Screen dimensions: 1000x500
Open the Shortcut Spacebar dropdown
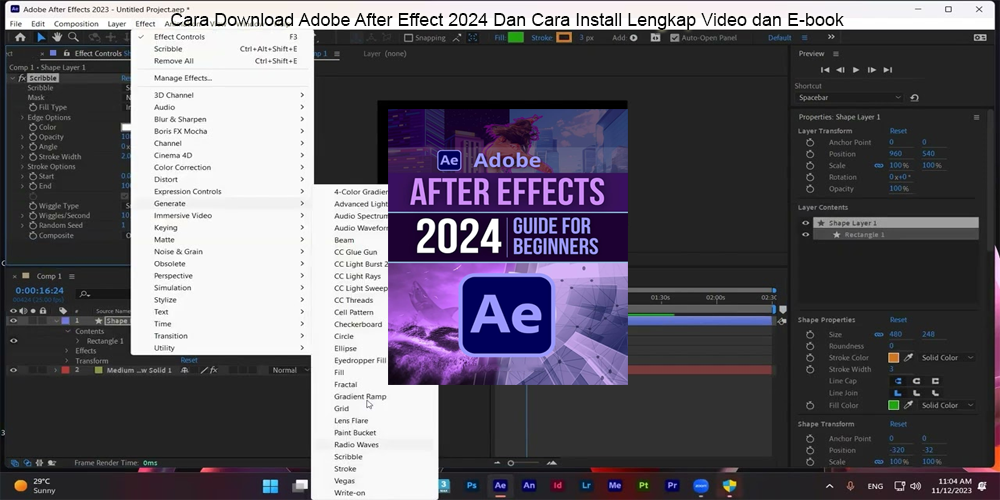tap(849, 98)
